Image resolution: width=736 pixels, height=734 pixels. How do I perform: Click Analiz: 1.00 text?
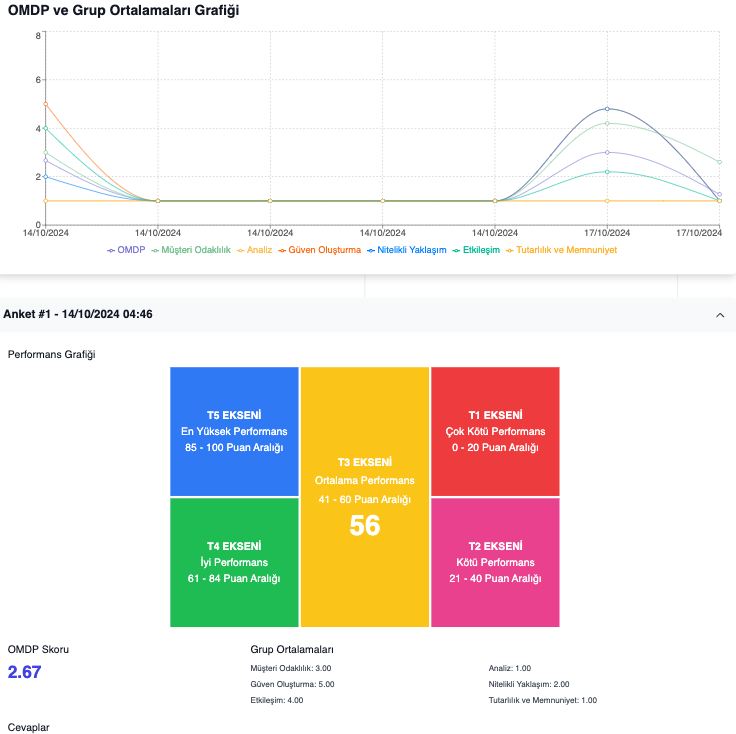point(509,668)
